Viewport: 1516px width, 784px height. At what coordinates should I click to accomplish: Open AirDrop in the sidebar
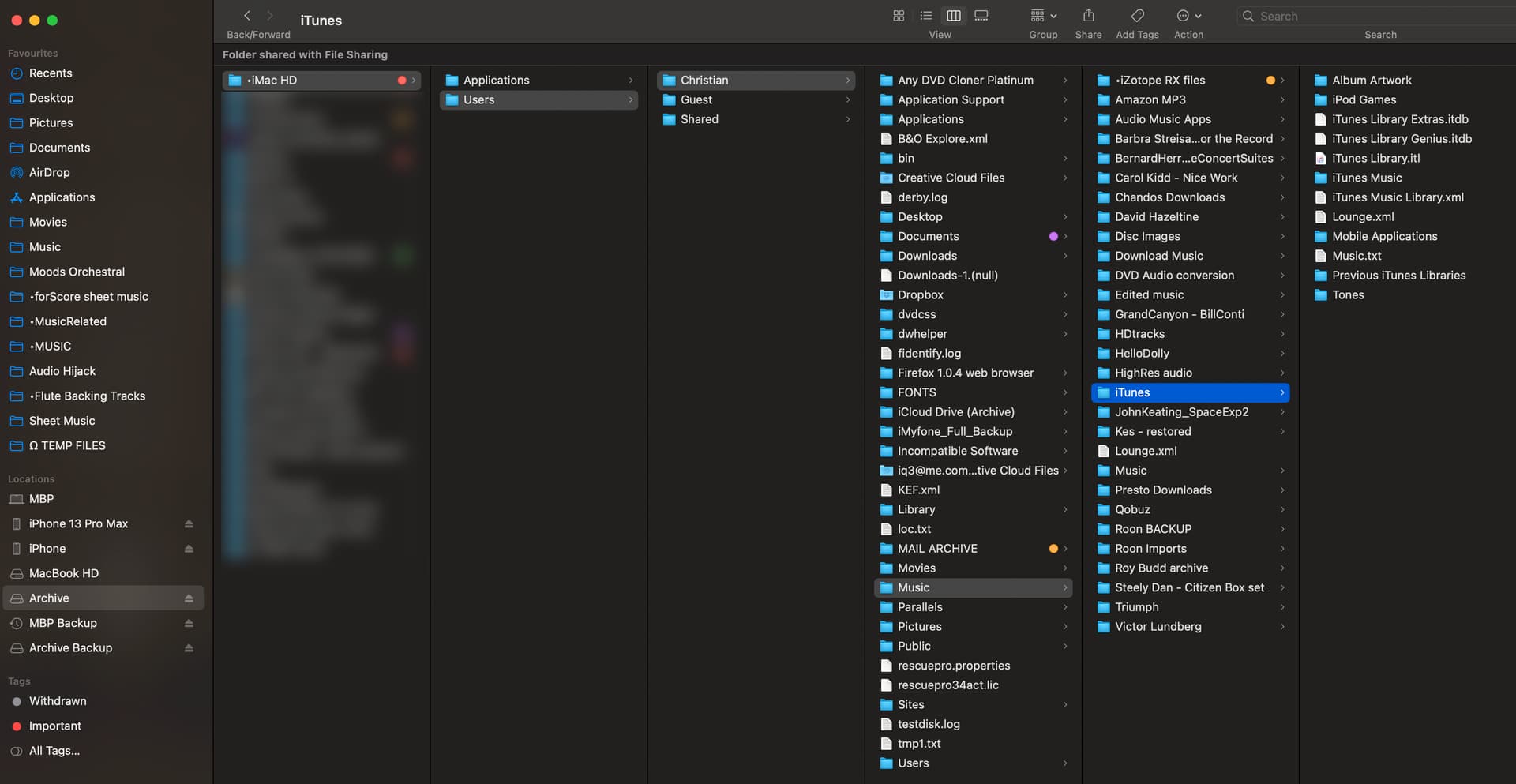49,172
